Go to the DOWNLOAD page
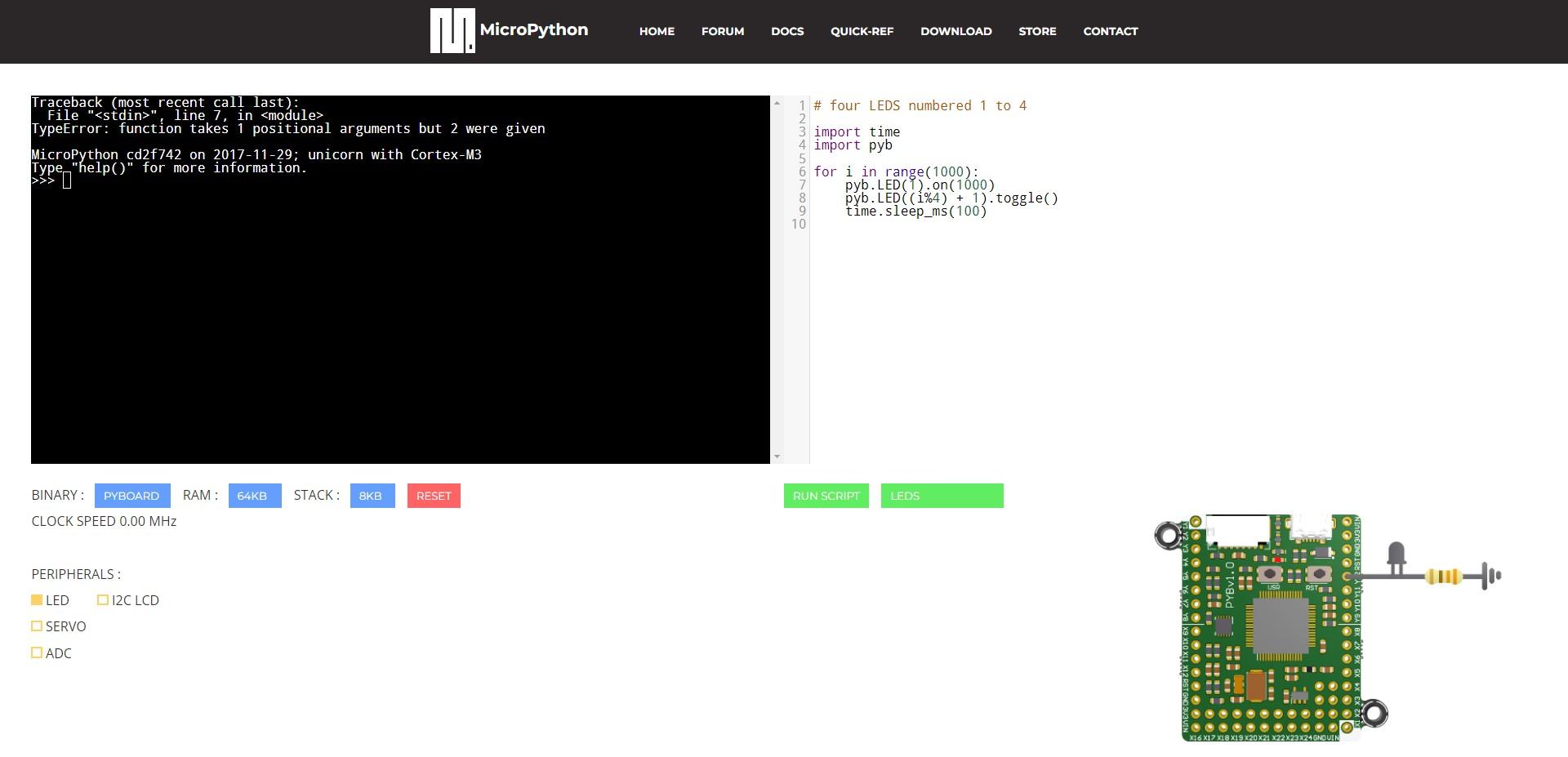 pyautogui.click(x=955, y=31)
